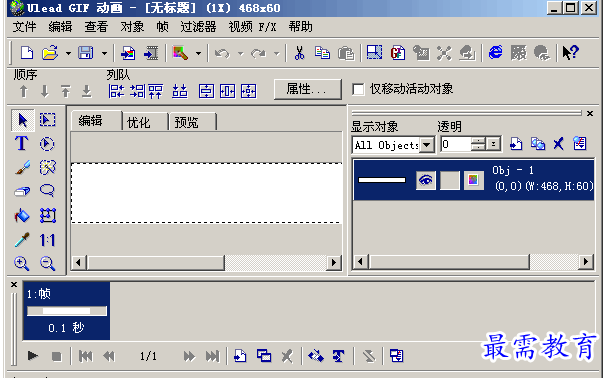The image size is (605, 378).
Task: Undo the last action
Action: [x=222, y=53]
